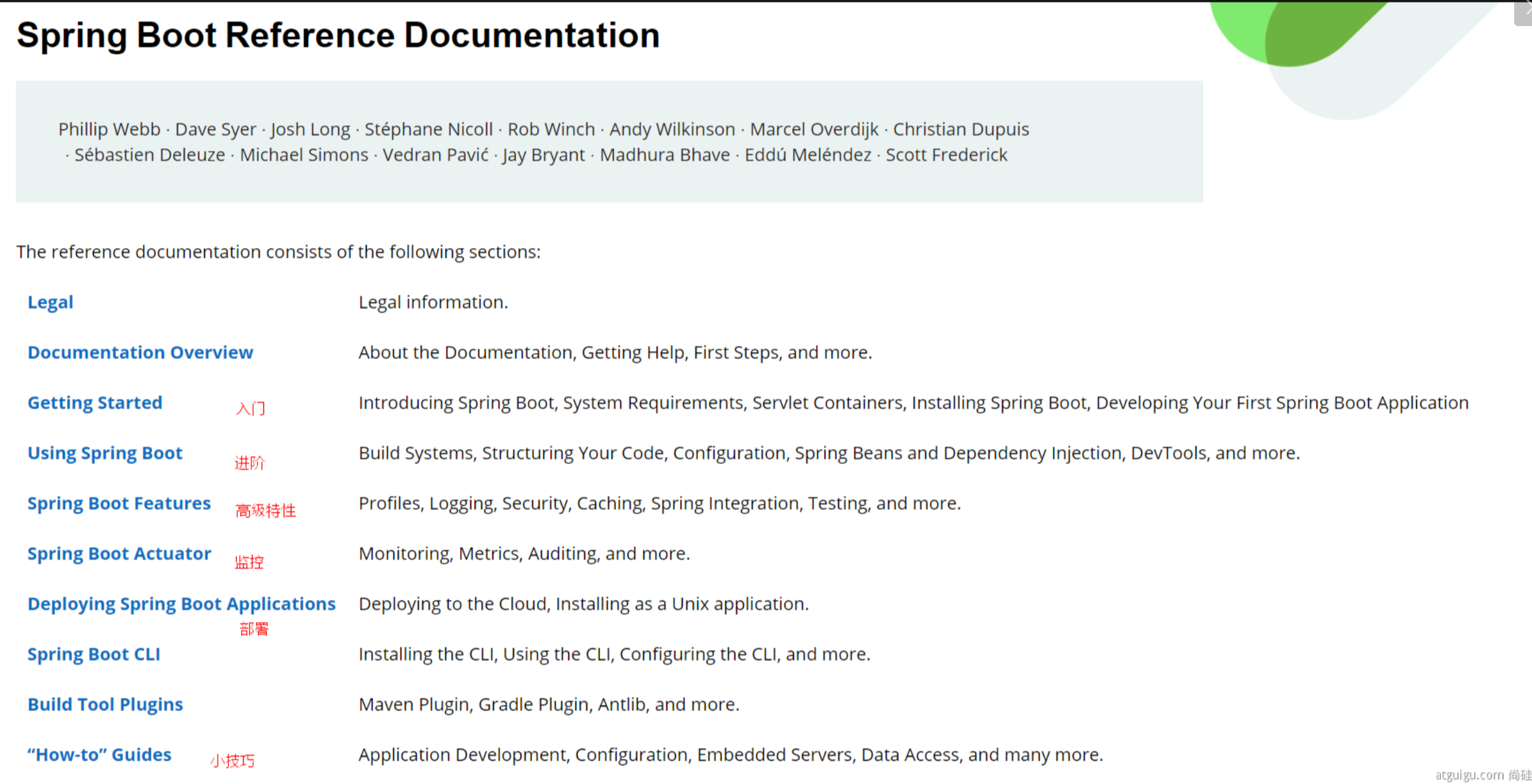Navigate to the Spring Boot Actuator section
This screenshot has height=784, width=1532.
(119, 553)
